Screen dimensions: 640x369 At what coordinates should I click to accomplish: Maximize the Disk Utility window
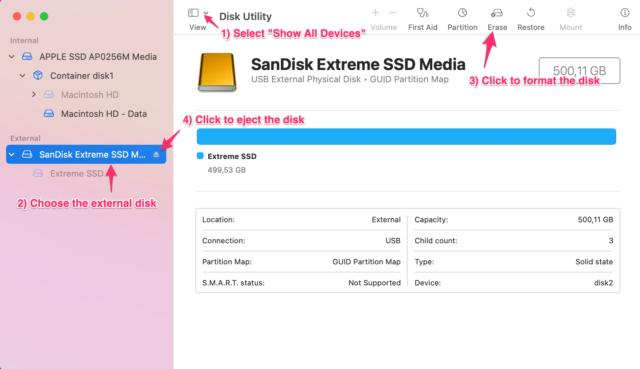[x=44, y=16]
